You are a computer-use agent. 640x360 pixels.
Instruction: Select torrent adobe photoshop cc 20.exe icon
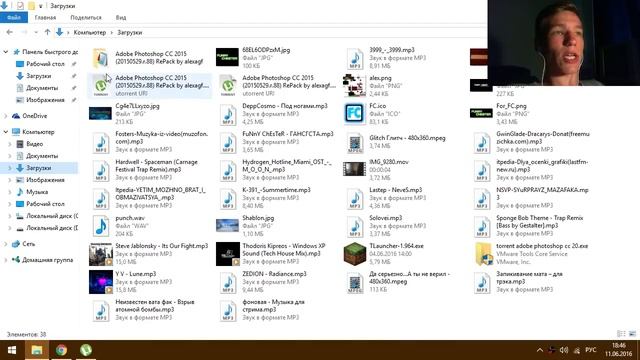point(483,254)
